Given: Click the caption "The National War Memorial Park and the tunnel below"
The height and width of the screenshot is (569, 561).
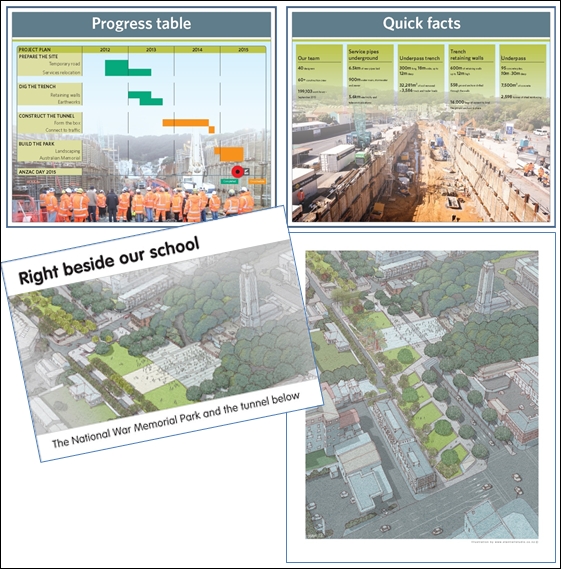Looking at the screenshot, I should pos(176,420).
